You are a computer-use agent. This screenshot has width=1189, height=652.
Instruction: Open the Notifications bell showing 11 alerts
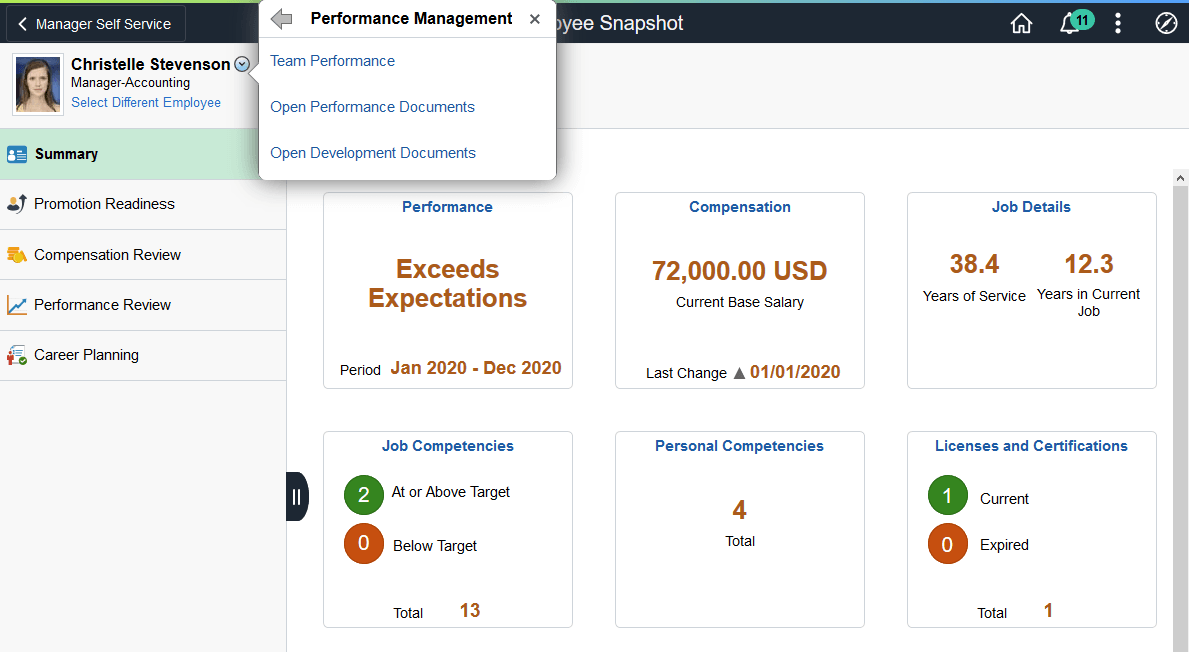point(1069,22)
